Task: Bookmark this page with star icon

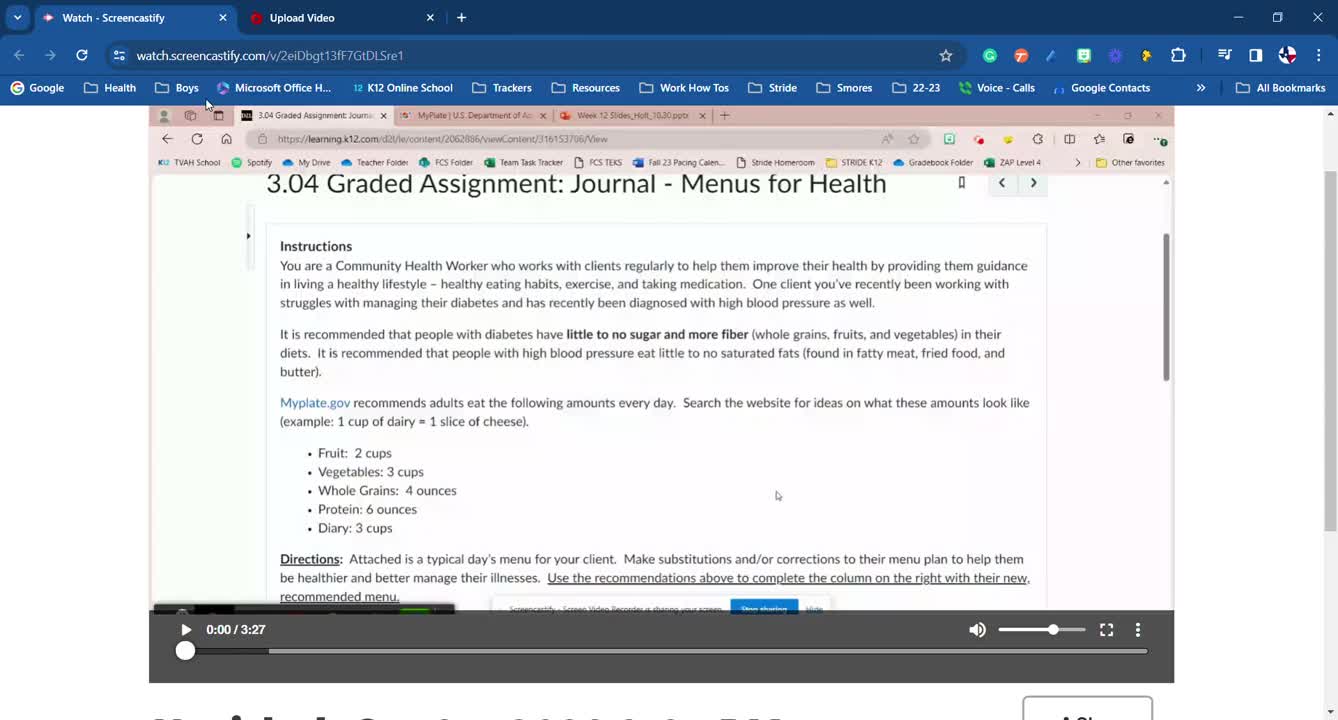Action: click(946, 55)
